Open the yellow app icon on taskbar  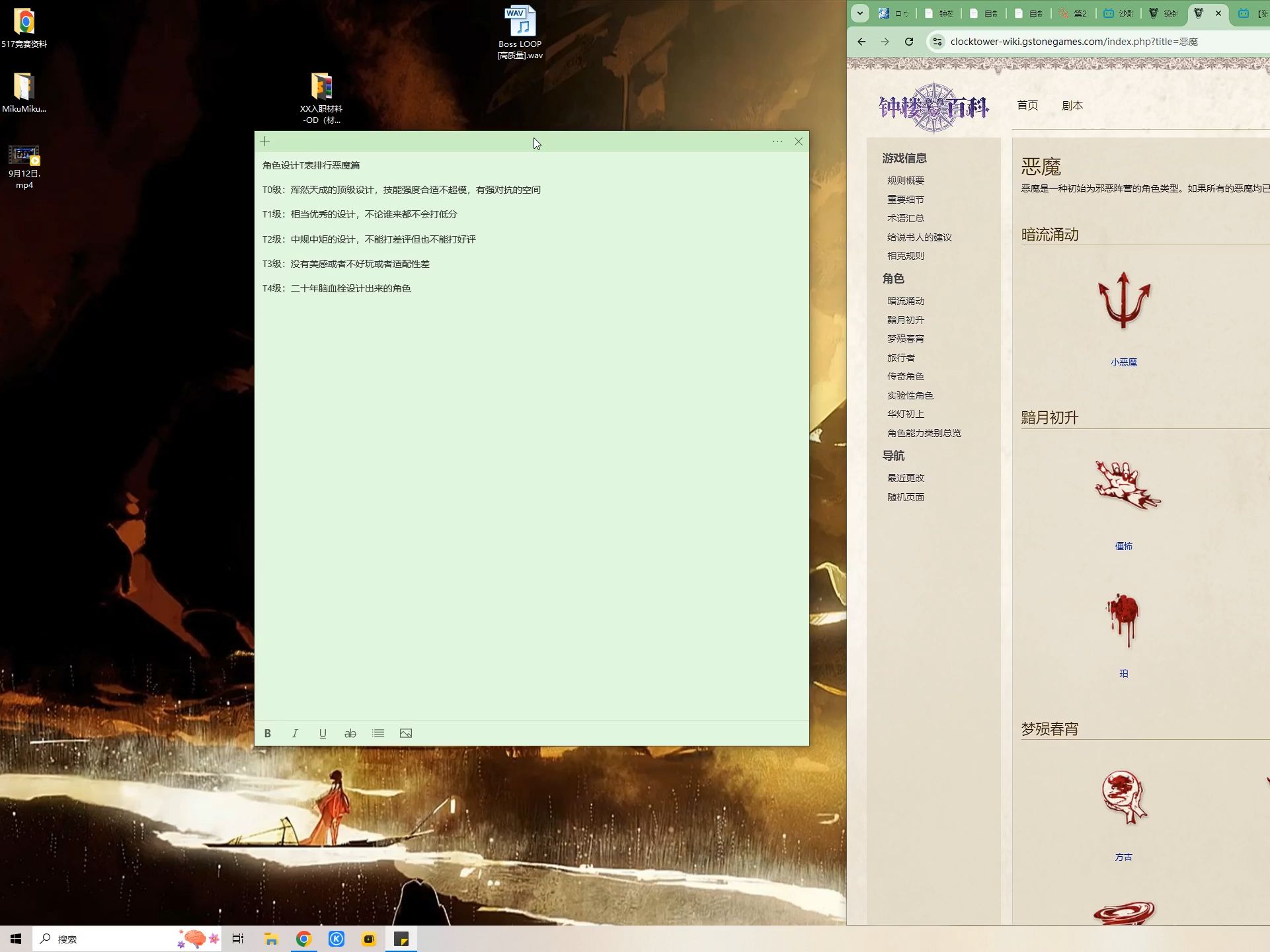tap(369, 939)
